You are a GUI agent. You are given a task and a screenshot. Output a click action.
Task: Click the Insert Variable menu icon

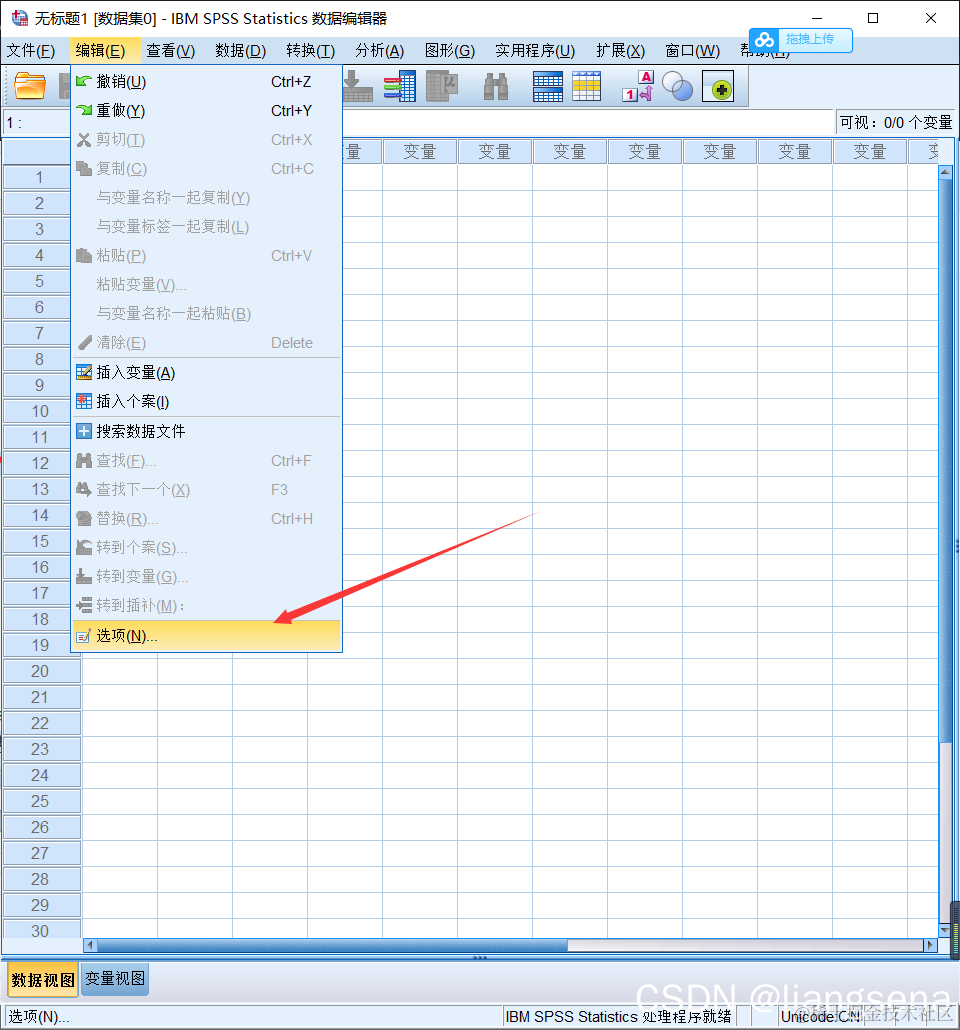[x=83, y=372]
